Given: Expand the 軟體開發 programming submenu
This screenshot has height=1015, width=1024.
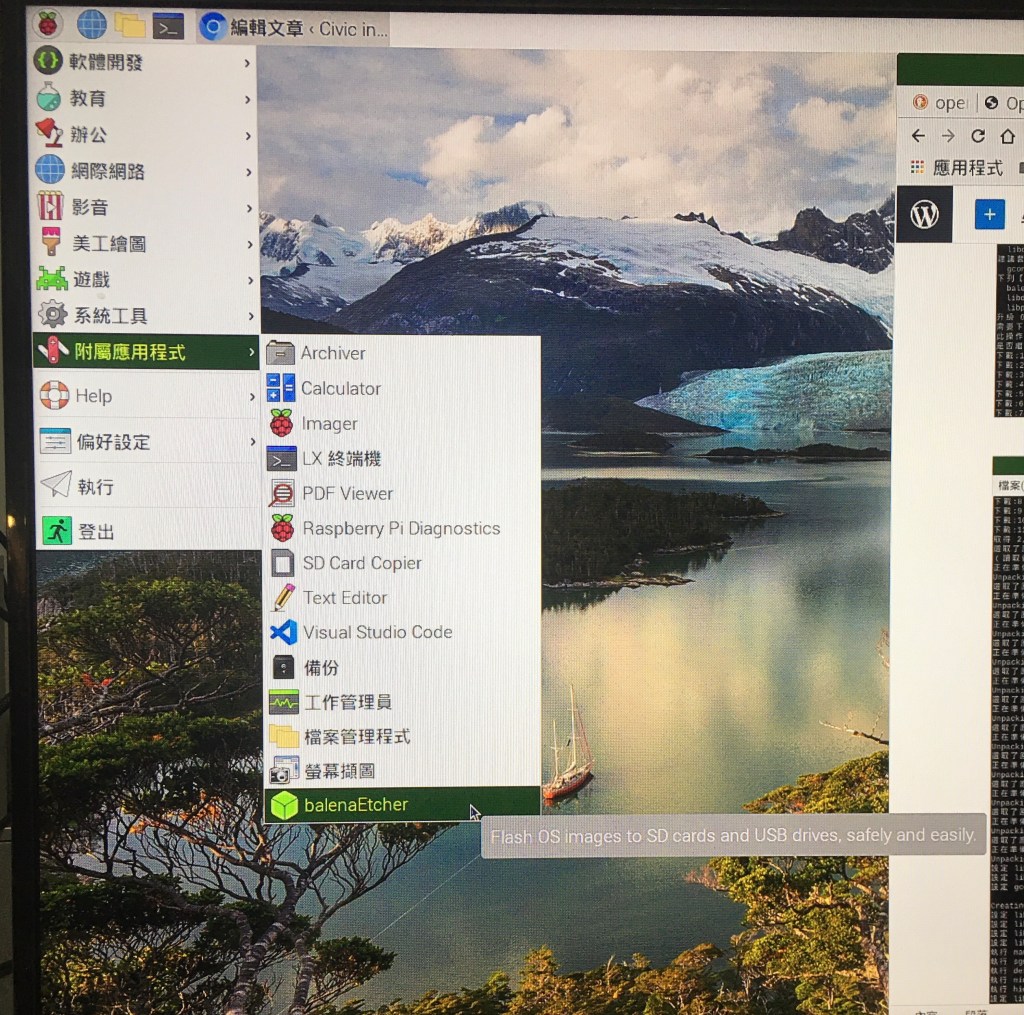Looking at the screenshot, I should point(107,62).
